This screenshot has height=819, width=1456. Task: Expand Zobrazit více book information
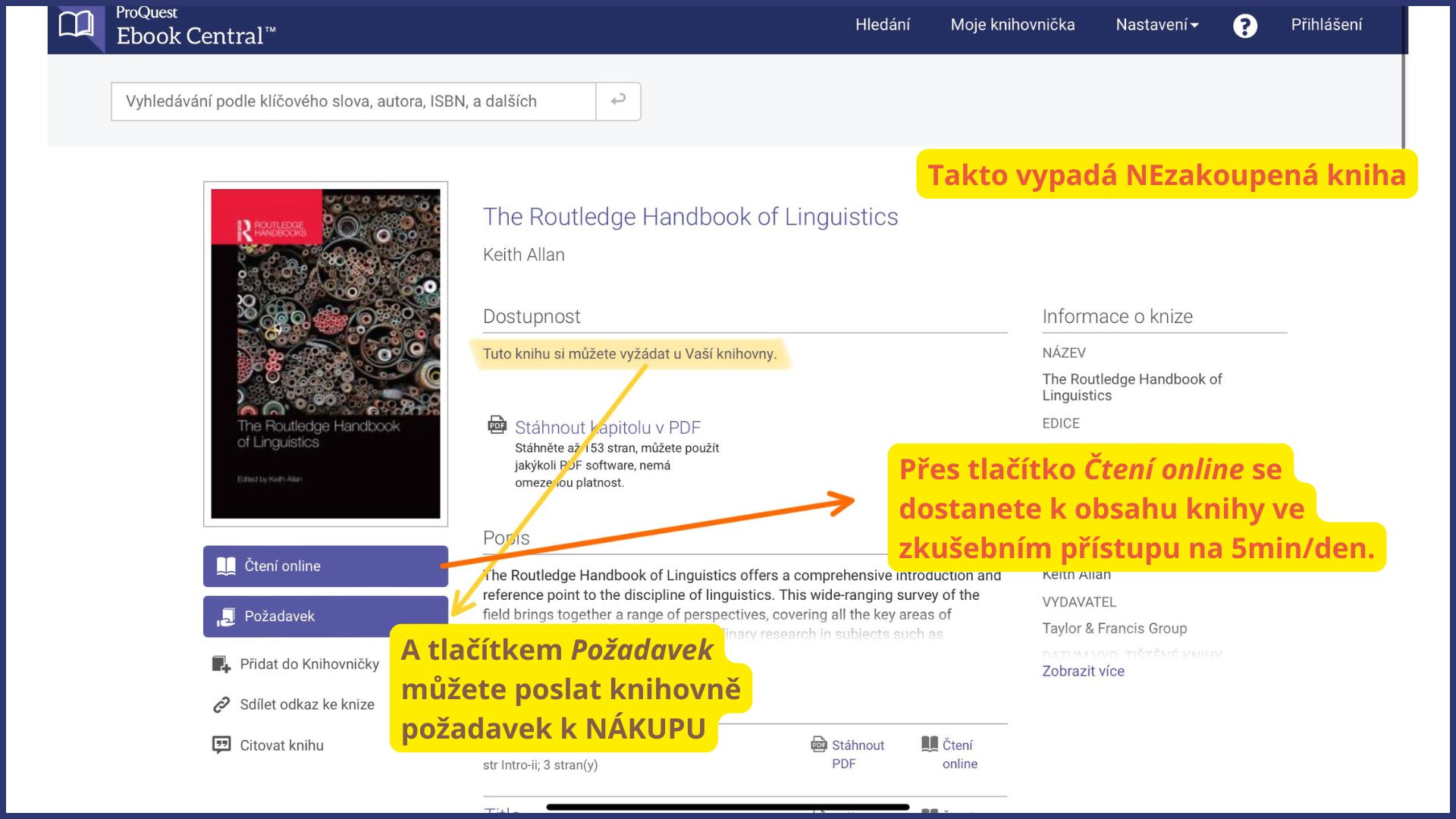click(1083, 671)
